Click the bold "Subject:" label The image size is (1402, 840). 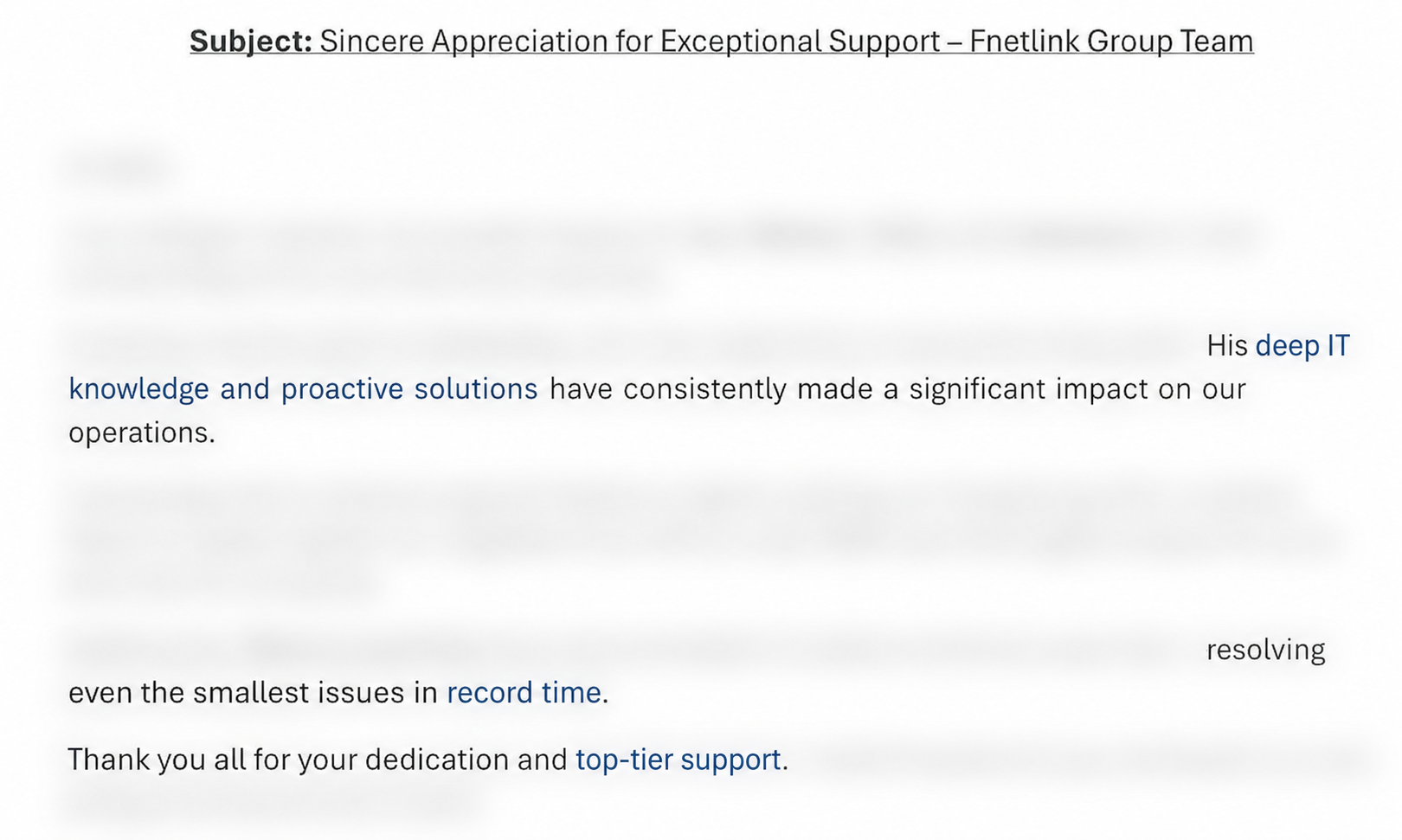point(251,41)
